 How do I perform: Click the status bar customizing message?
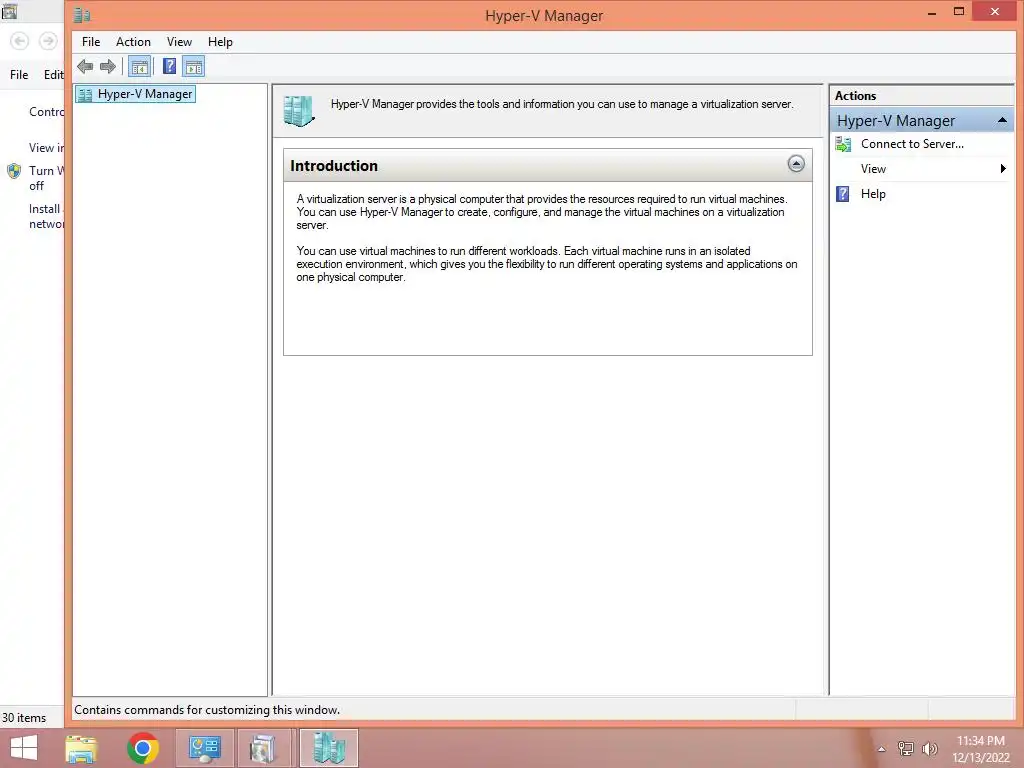coord(207,710)
